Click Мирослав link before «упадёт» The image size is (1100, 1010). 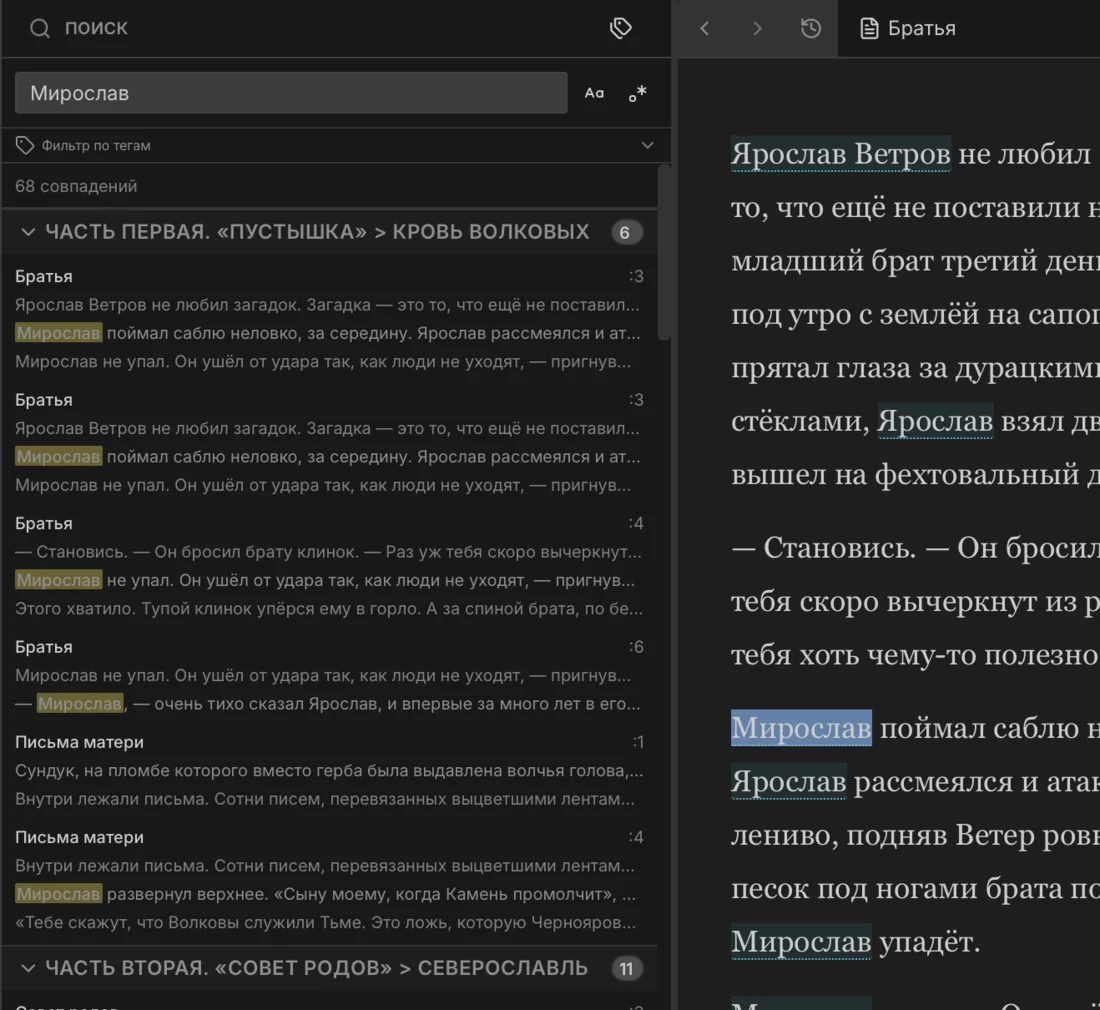point(801,941)
